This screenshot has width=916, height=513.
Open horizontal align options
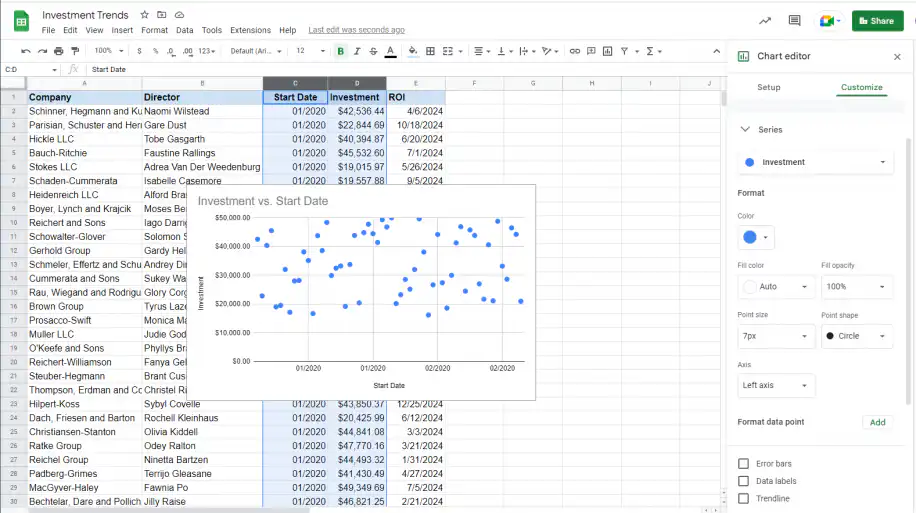tap(482, 51)
